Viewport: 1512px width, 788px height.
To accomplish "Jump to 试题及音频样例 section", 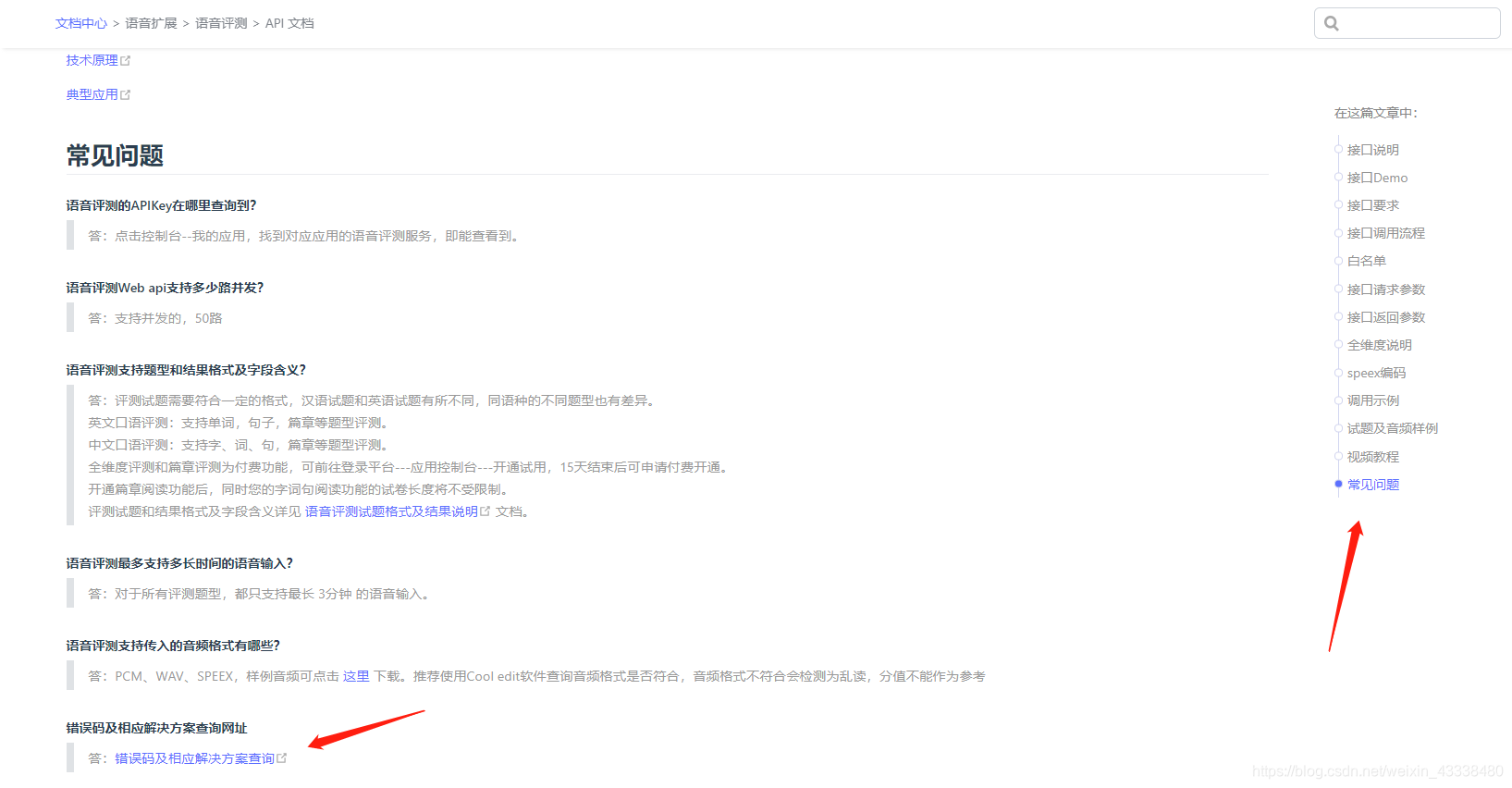I will 1393,428.
